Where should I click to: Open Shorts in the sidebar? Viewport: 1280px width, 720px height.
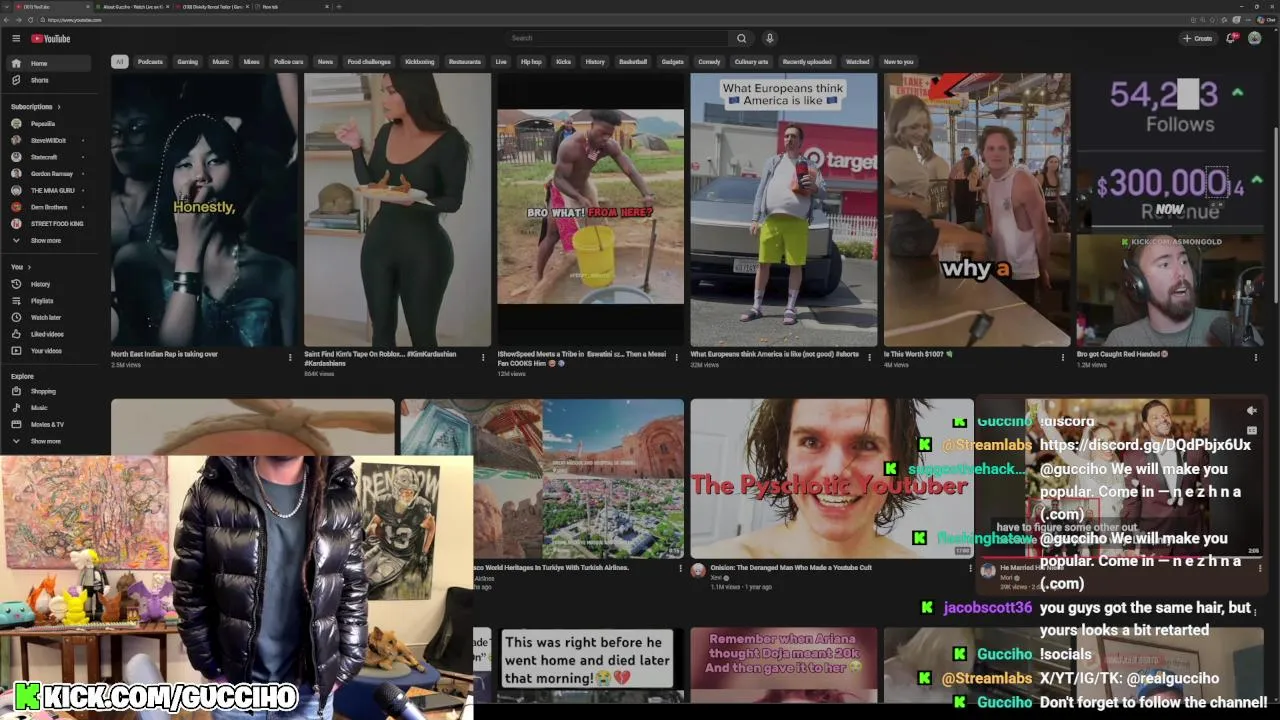(48, 80)
